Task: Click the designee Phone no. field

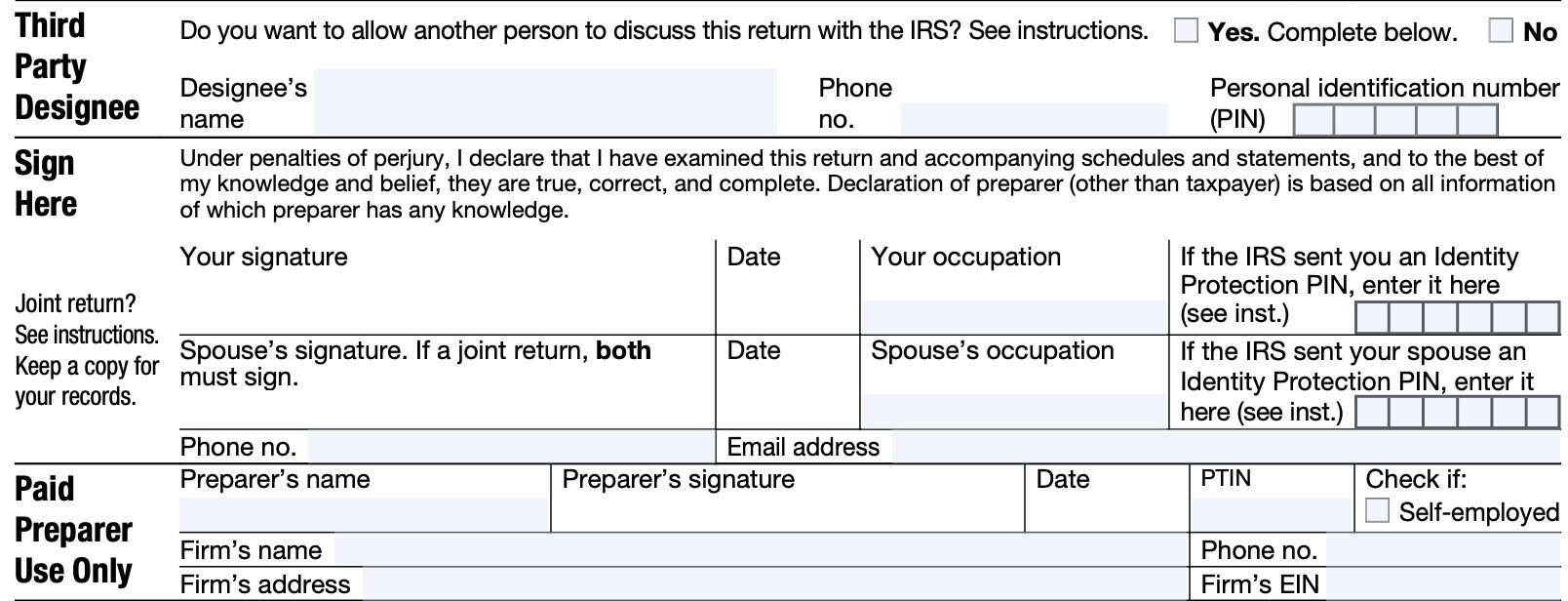Action: click(x=1034, y=119)
